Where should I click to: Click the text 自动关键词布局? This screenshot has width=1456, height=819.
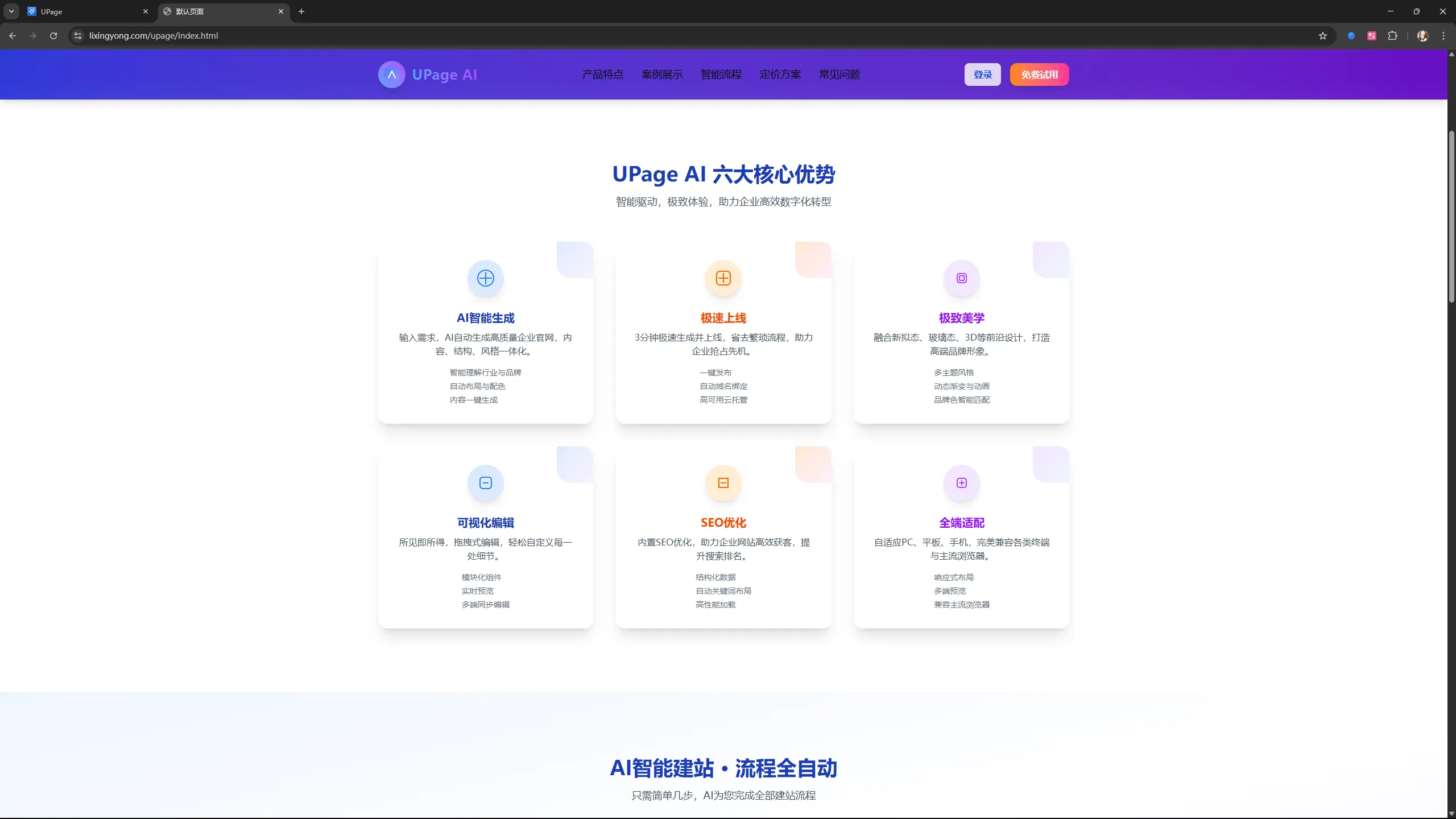point(723,591)
